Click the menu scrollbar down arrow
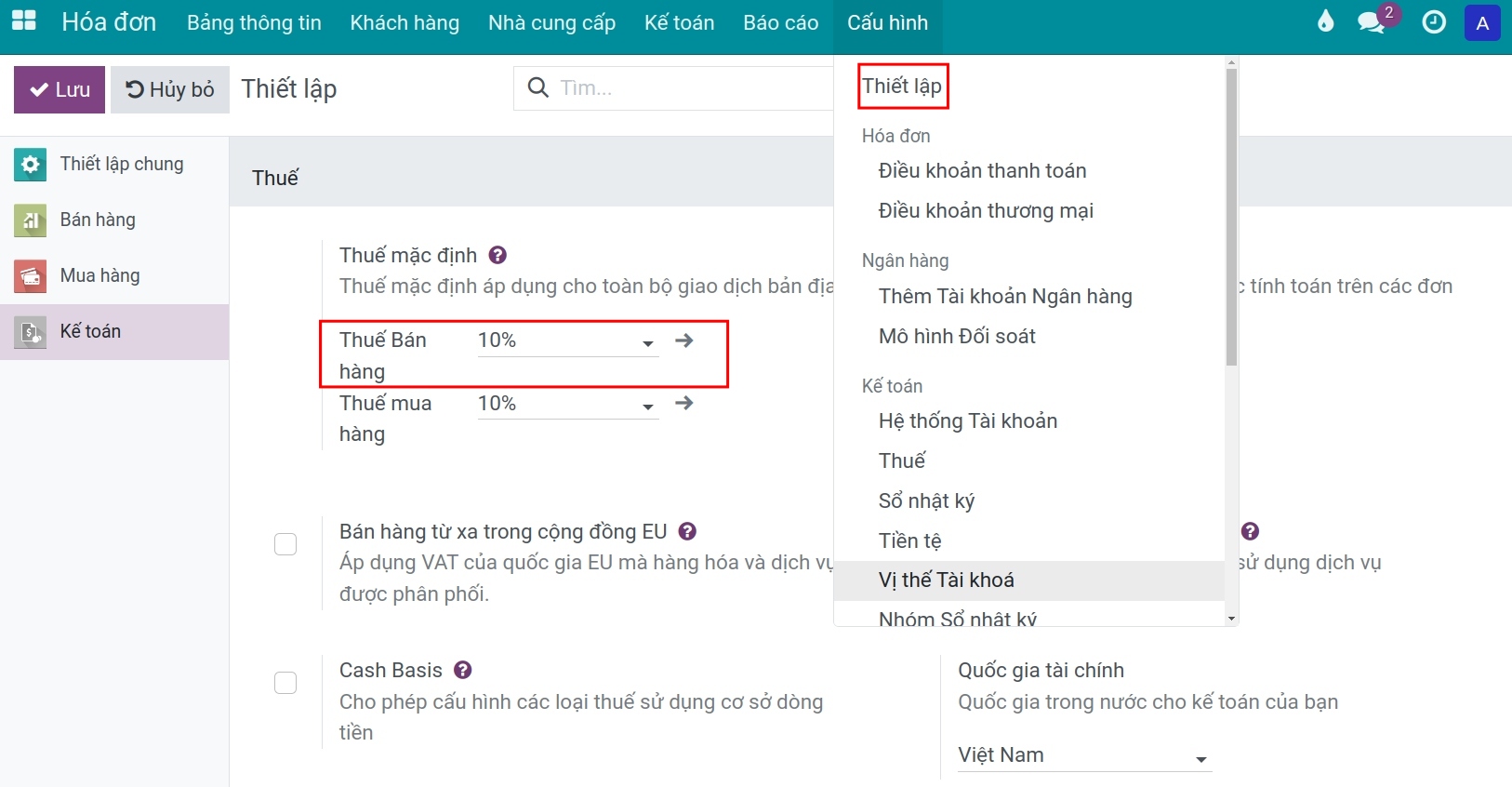This screenshot has height=787, width=1512. [x=1231, y=619]
